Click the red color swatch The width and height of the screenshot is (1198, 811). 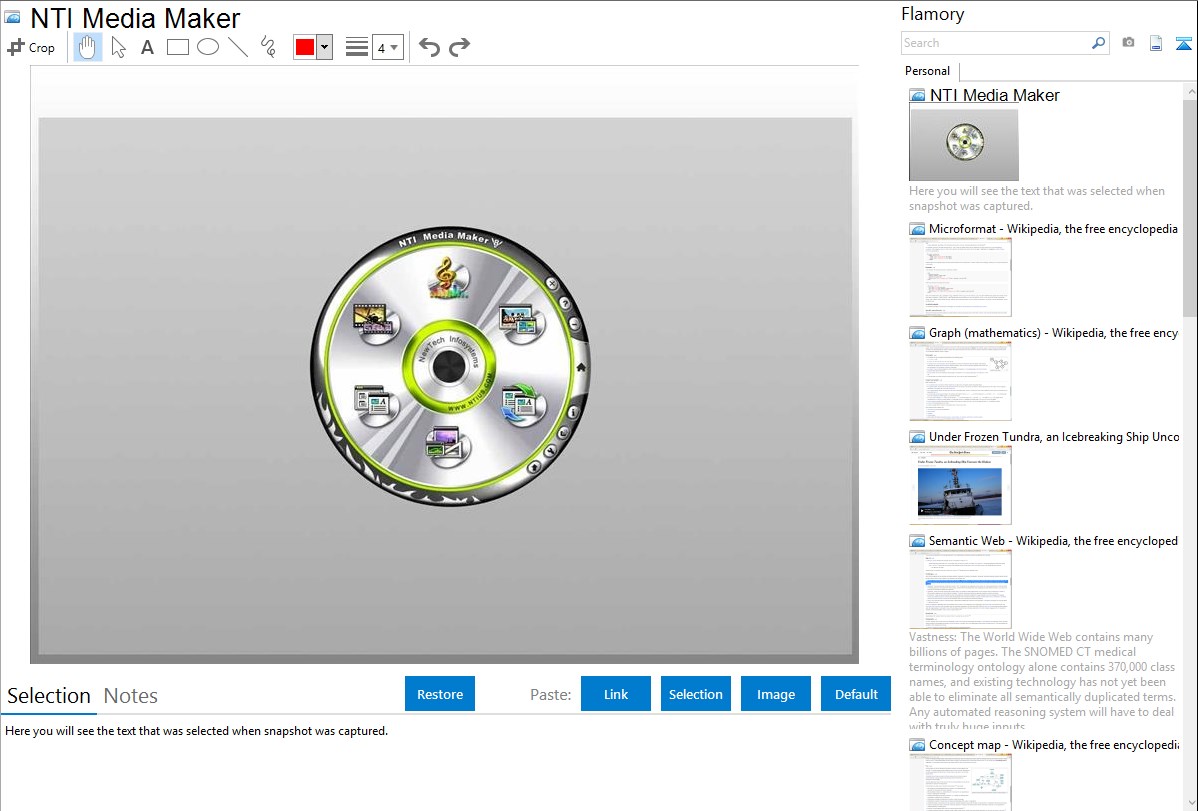click(305, 47)
